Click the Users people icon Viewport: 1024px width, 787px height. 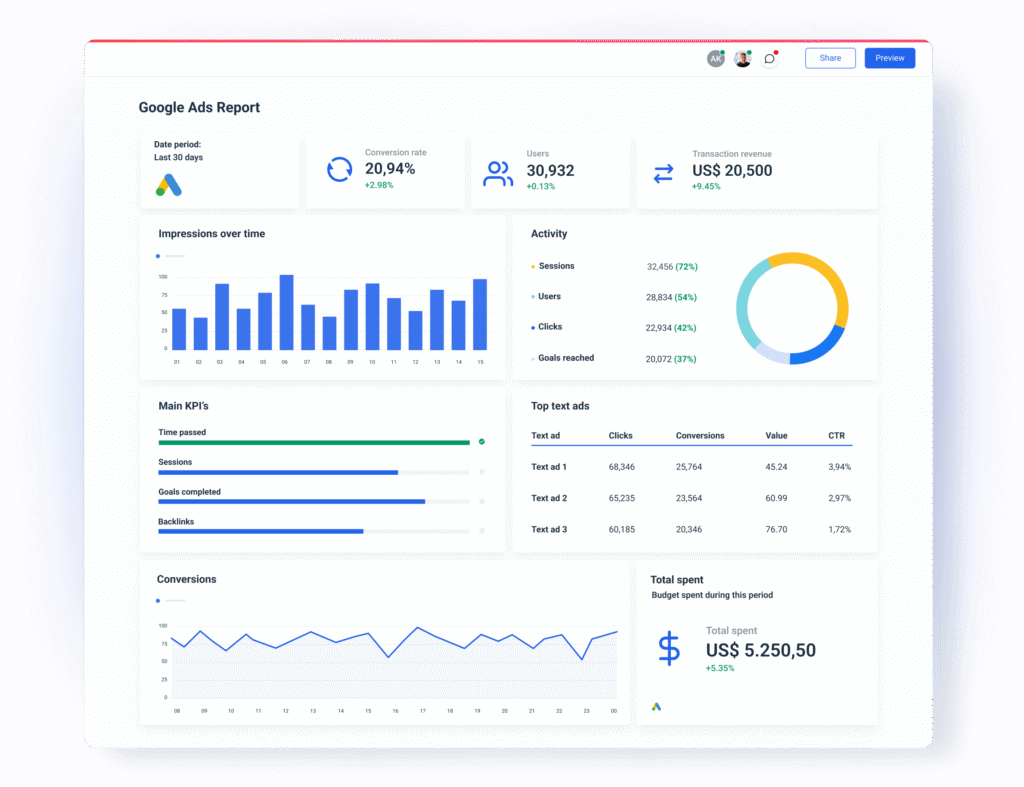(498, 174)
